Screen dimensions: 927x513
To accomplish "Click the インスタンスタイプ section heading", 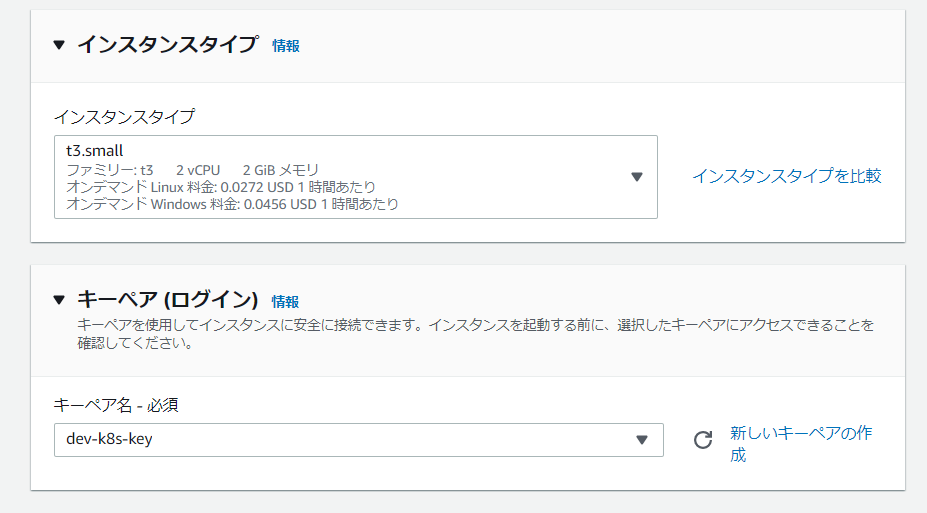I will tap(167, 45).
